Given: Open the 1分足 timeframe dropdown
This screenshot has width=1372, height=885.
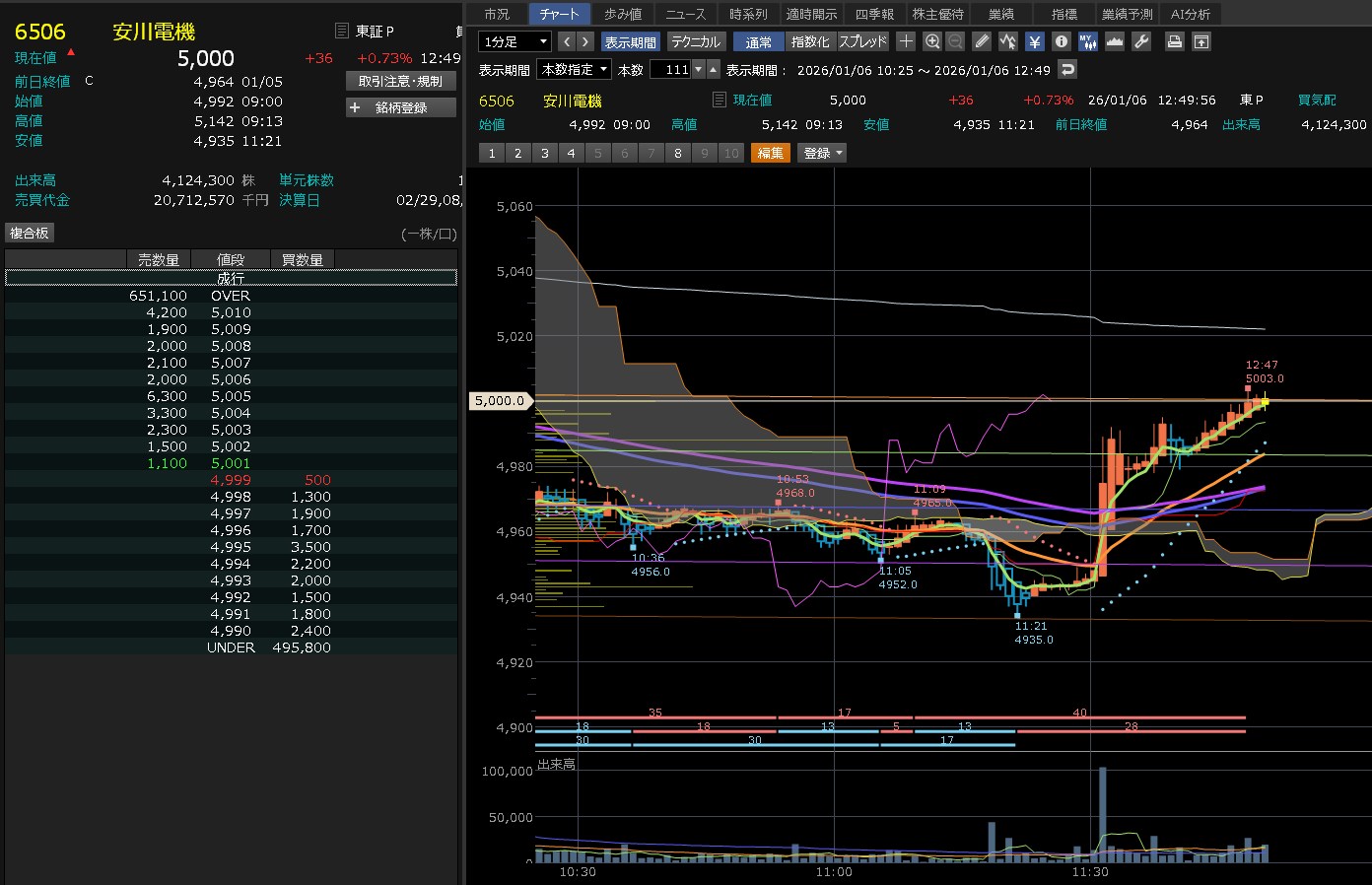Looking at the screenshot, I should [x=514, y=41].
